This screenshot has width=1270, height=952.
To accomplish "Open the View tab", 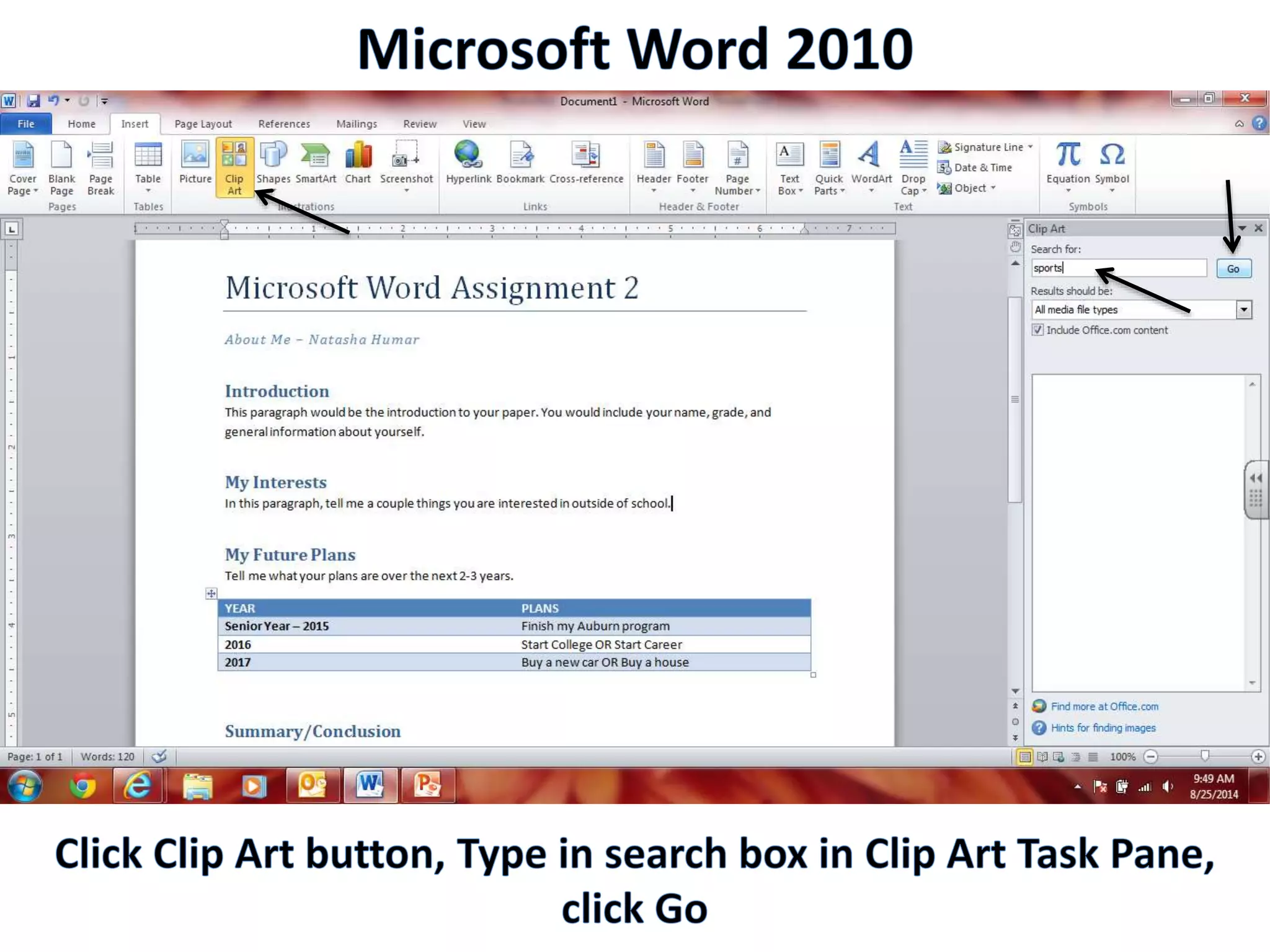I will 474,124.
